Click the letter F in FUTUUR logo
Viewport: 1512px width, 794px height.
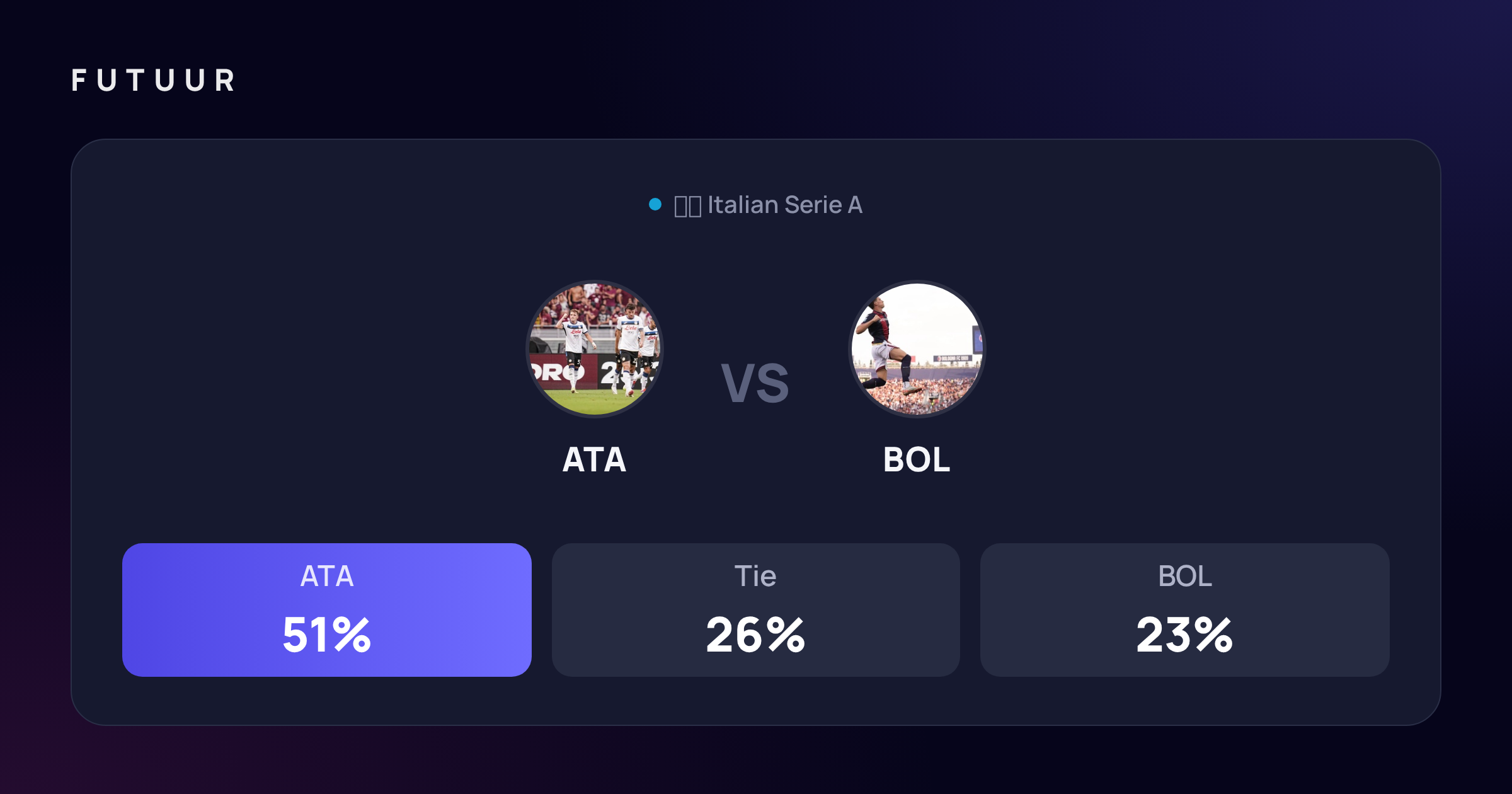pos(79,81)
